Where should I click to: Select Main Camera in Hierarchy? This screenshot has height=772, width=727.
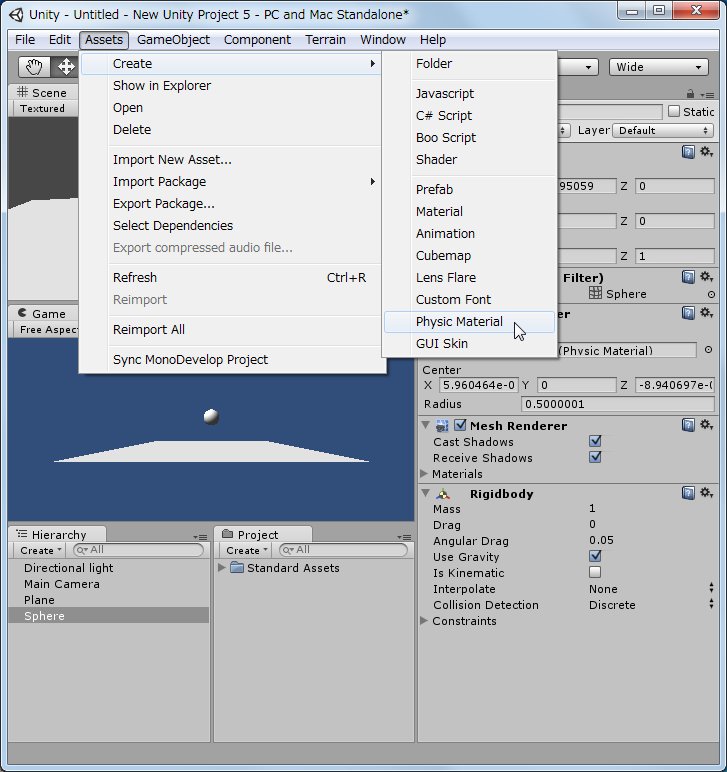[109, 584]
